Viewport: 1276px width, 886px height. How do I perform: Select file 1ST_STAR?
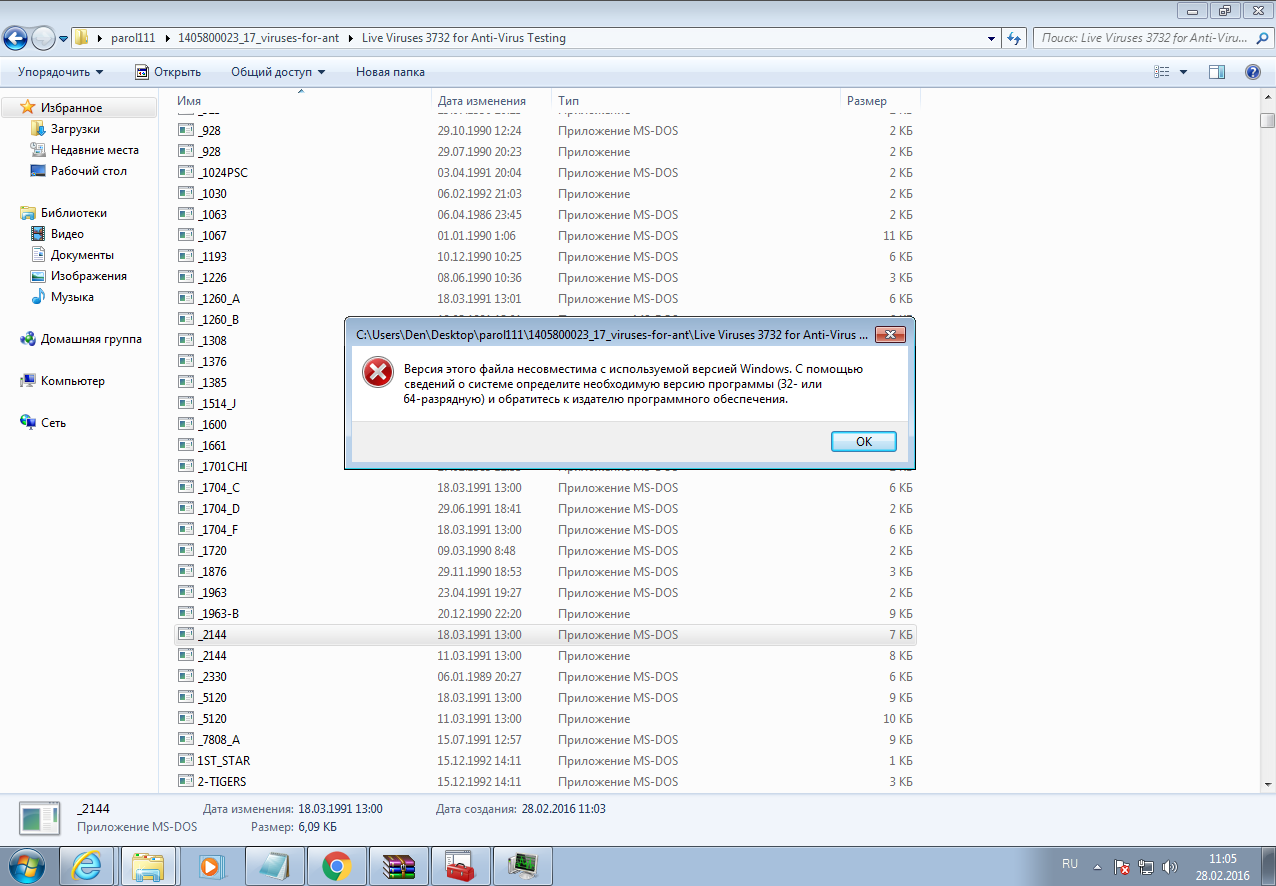coord(223,761)
